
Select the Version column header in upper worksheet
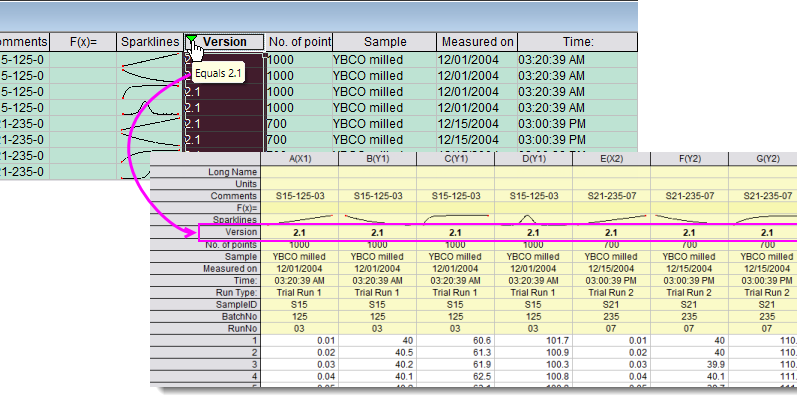point(224,42)
